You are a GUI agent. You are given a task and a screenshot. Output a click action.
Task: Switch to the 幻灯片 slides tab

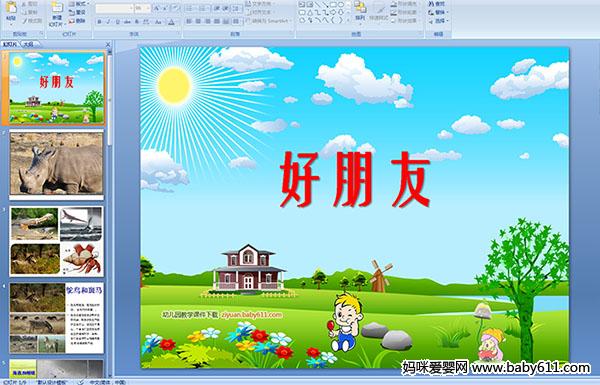click(x=10, y=44)
